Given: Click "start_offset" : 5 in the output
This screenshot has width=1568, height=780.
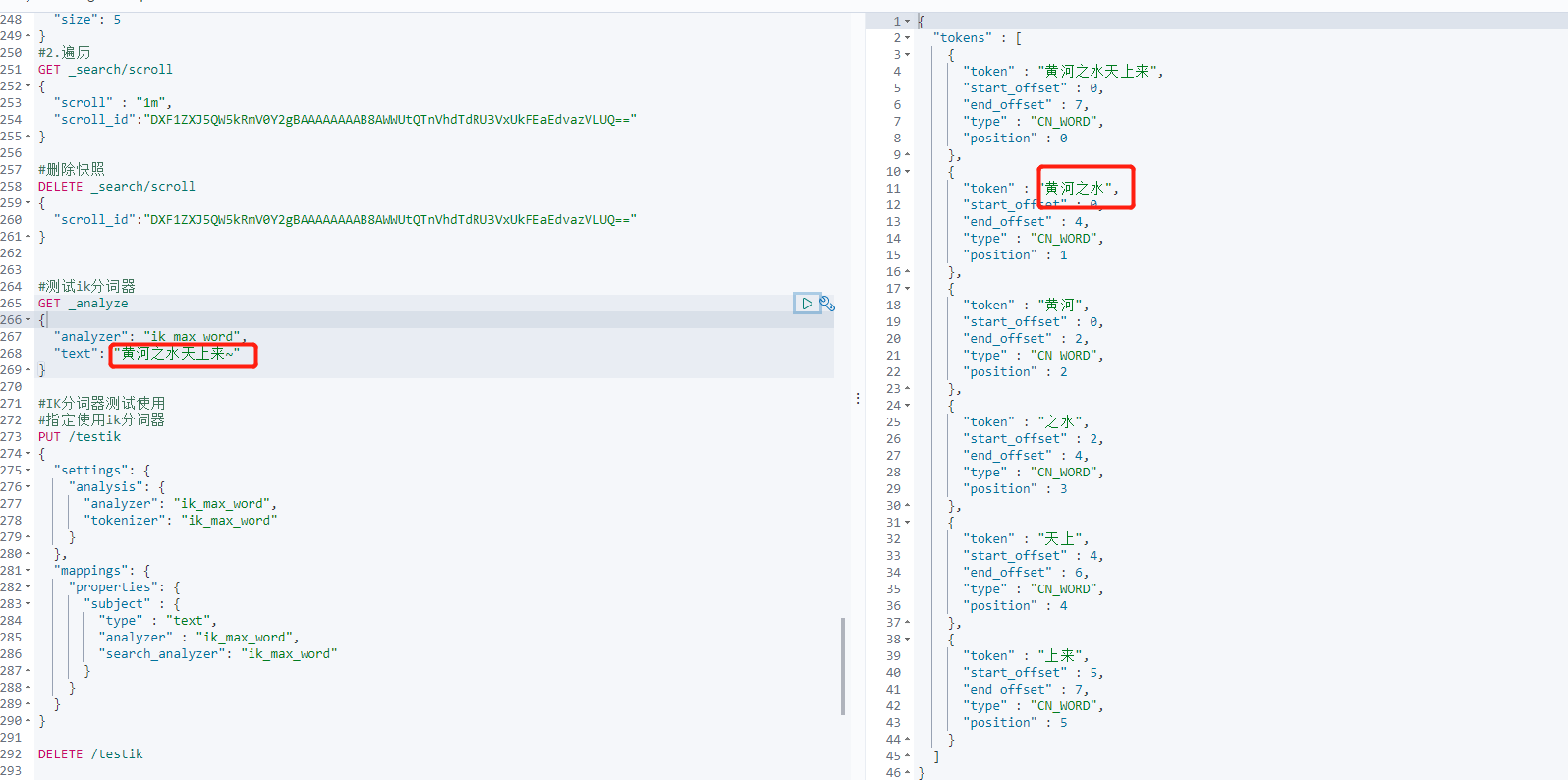Looking at the screenshot, I should coord(1034,673).
